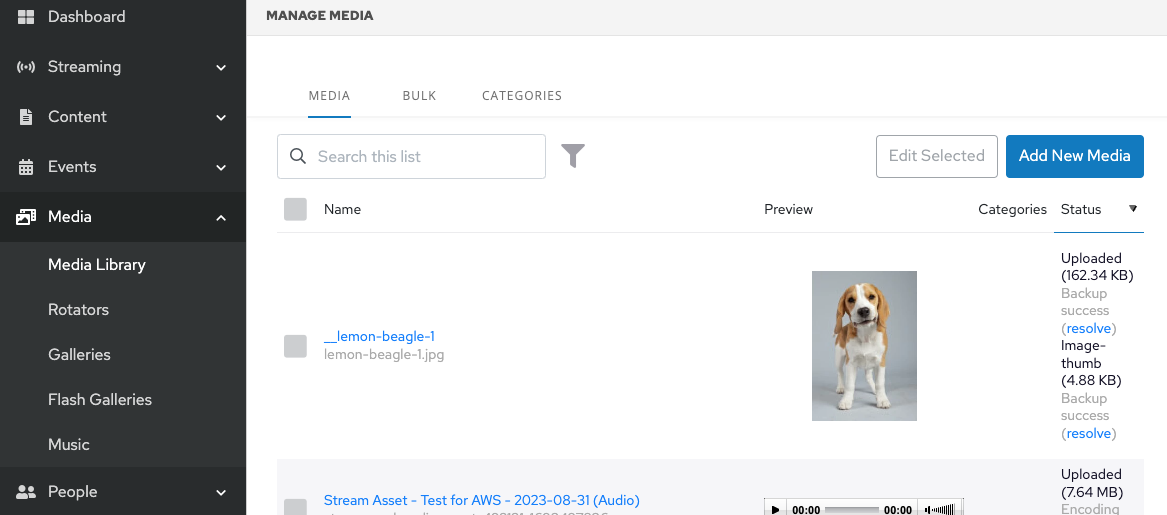1167x515 pixels.
Task: Click the Name column header
Action: point(342,209)
